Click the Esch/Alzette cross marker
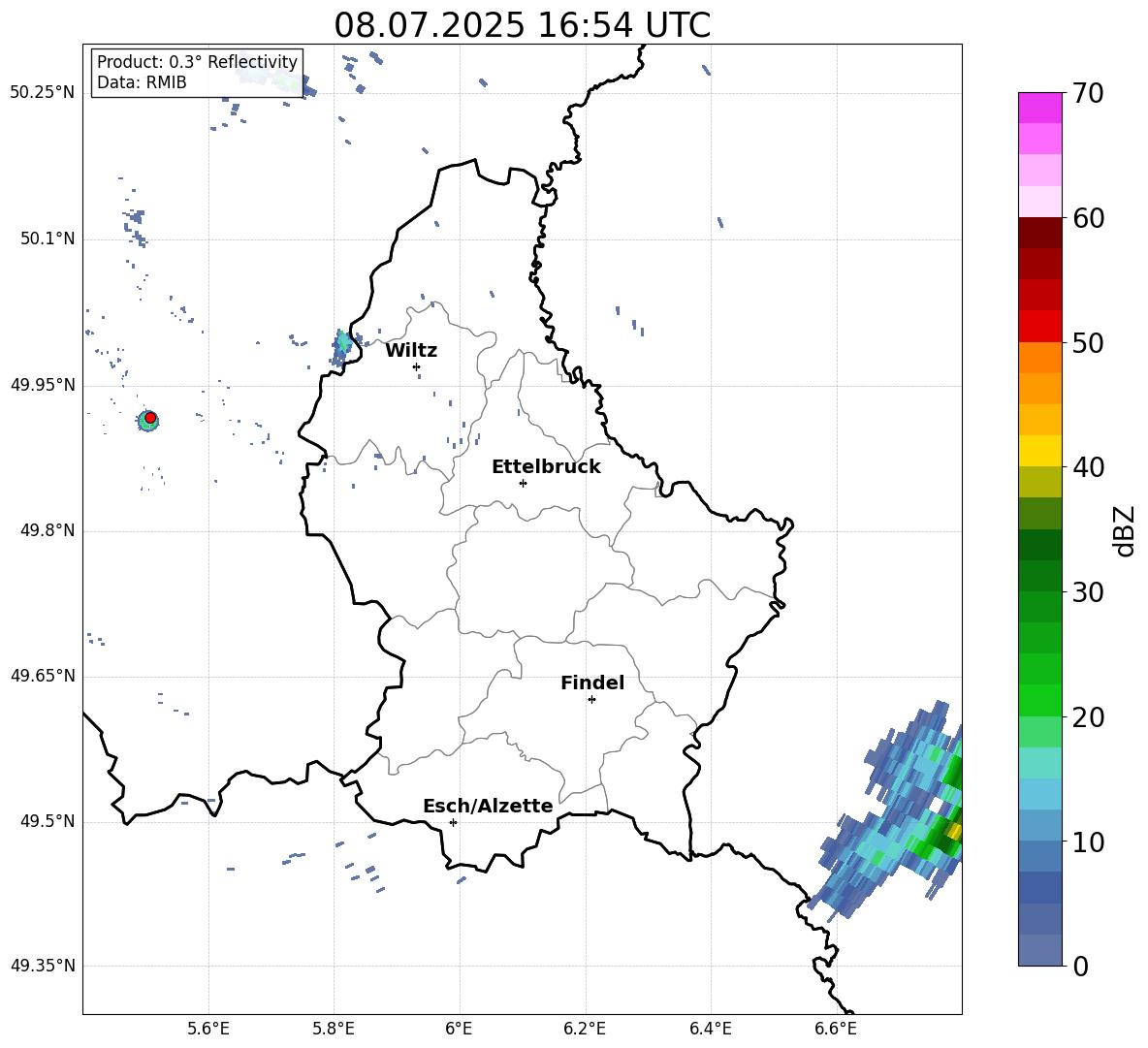This screenshot has width=1148, height=1048. pos(453,822)
